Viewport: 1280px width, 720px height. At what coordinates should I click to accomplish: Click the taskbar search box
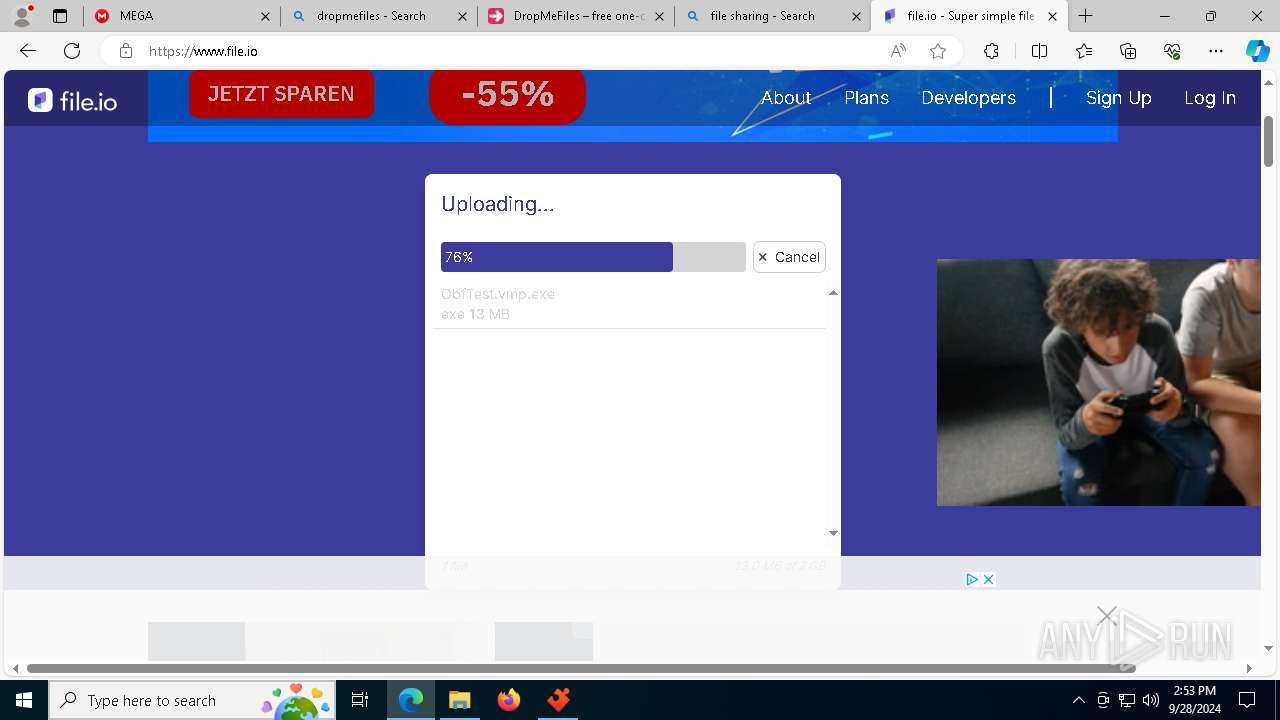(192, 700)
